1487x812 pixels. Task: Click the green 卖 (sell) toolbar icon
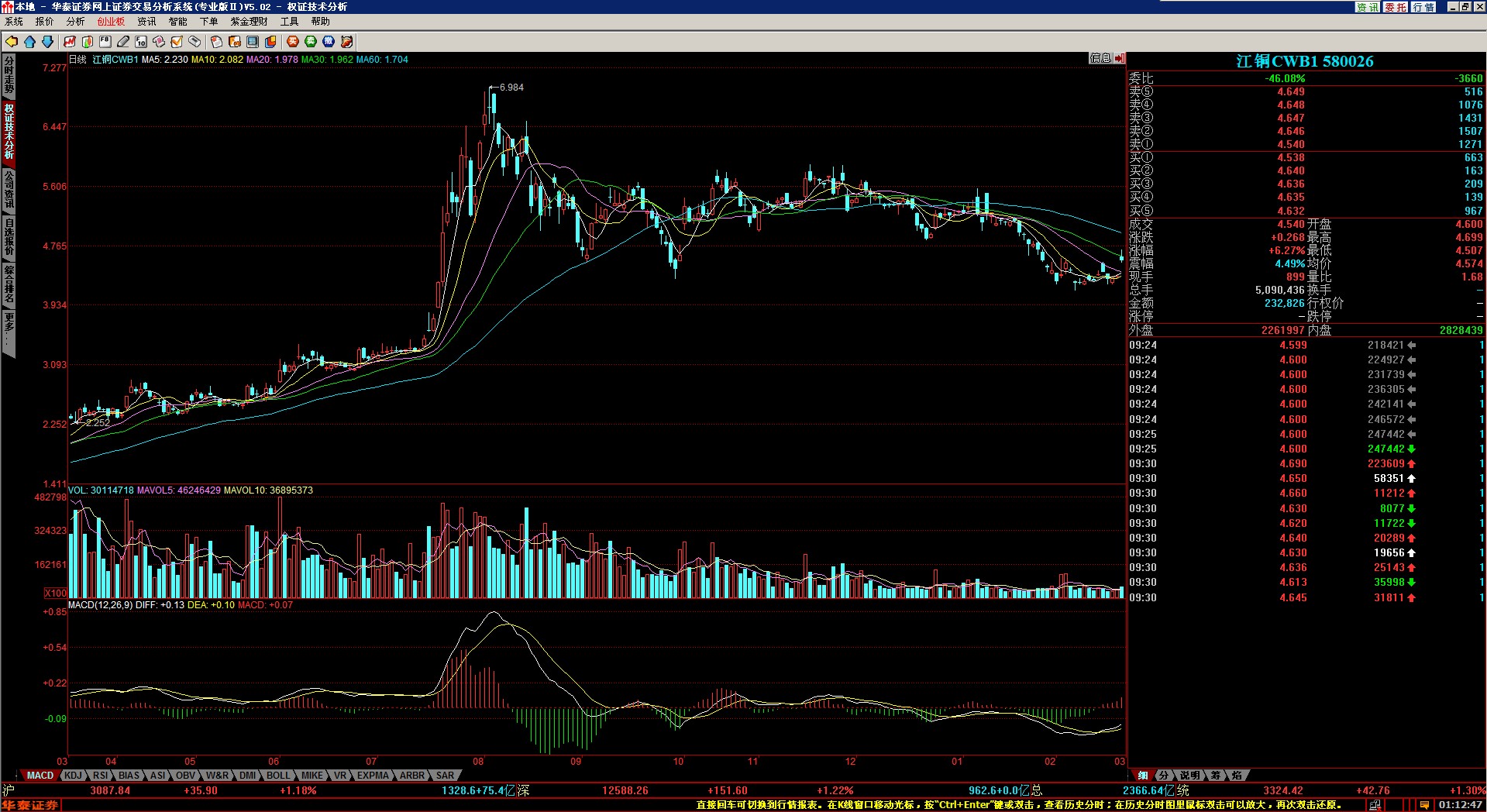coord(311,42)
